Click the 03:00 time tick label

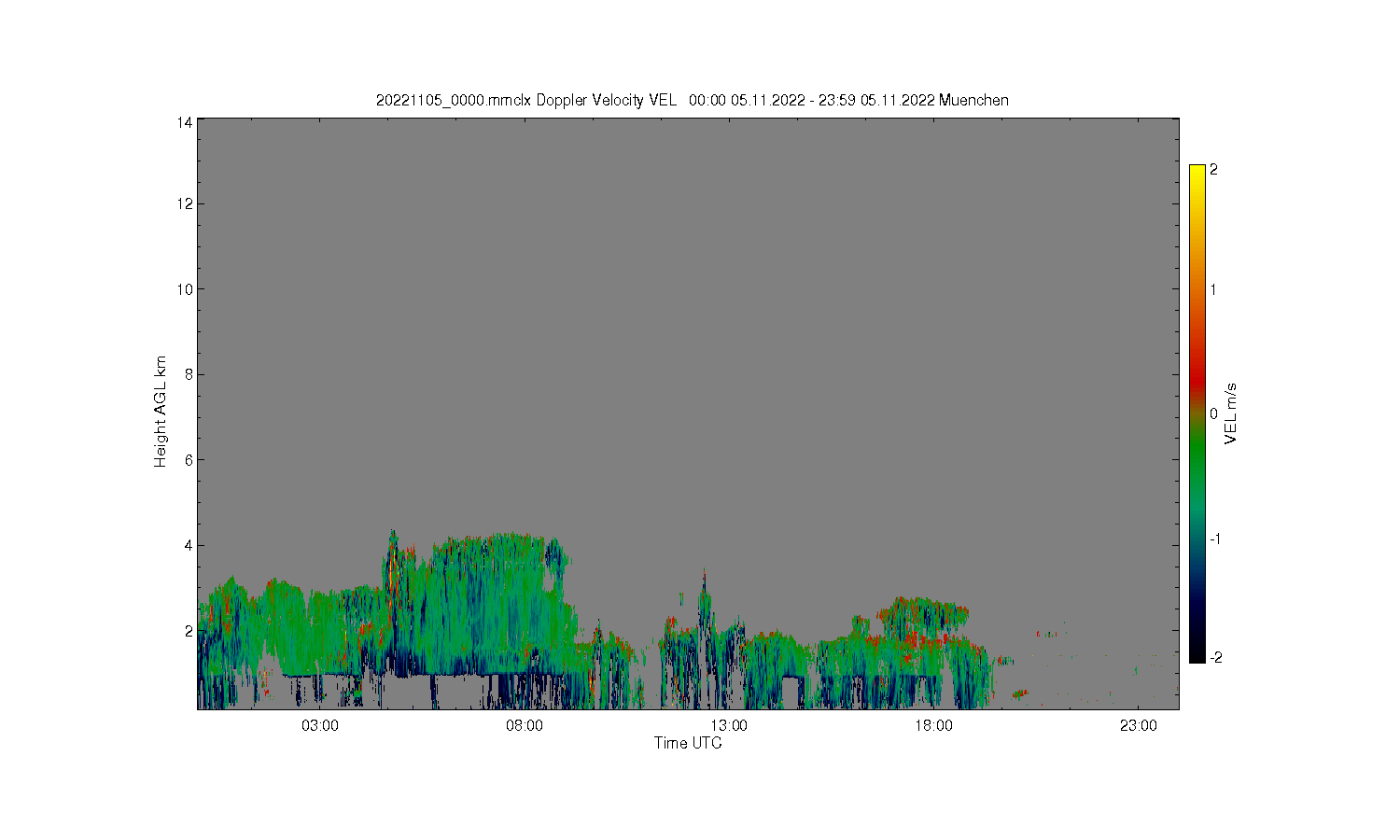click(320, 726)
